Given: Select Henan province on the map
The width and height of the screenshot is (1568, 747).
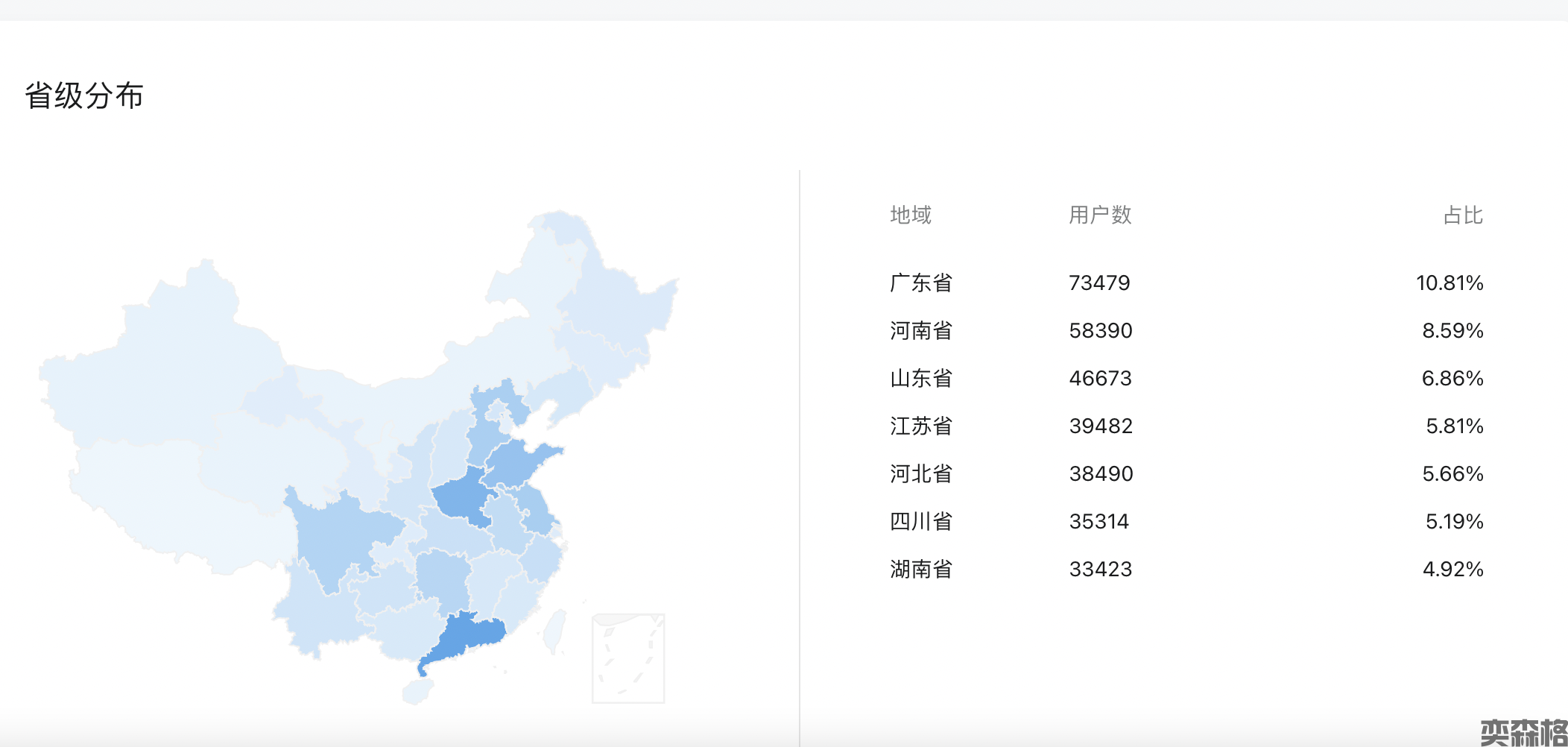Looking at the screenshot, I should click(461, 496).
